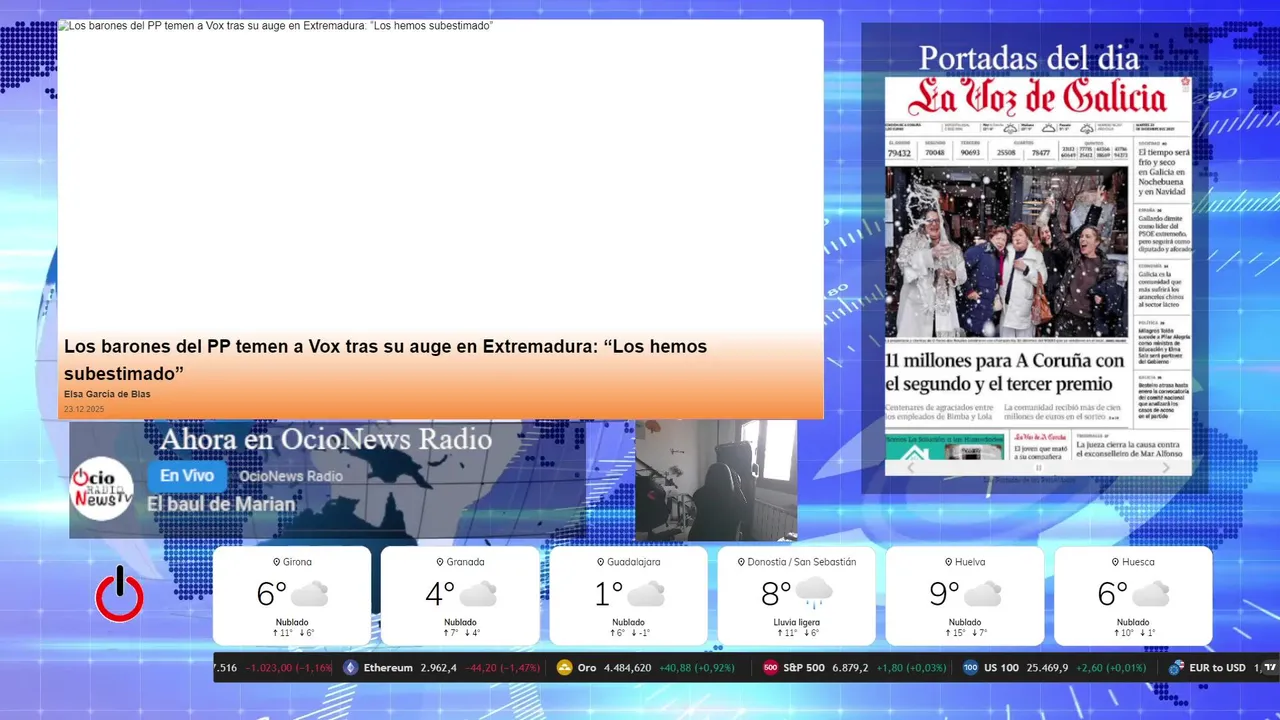The width and height of the screenshot is (1280, 720).
Task: Click the Girona cloudy weather icon
Action: point(309,594)
